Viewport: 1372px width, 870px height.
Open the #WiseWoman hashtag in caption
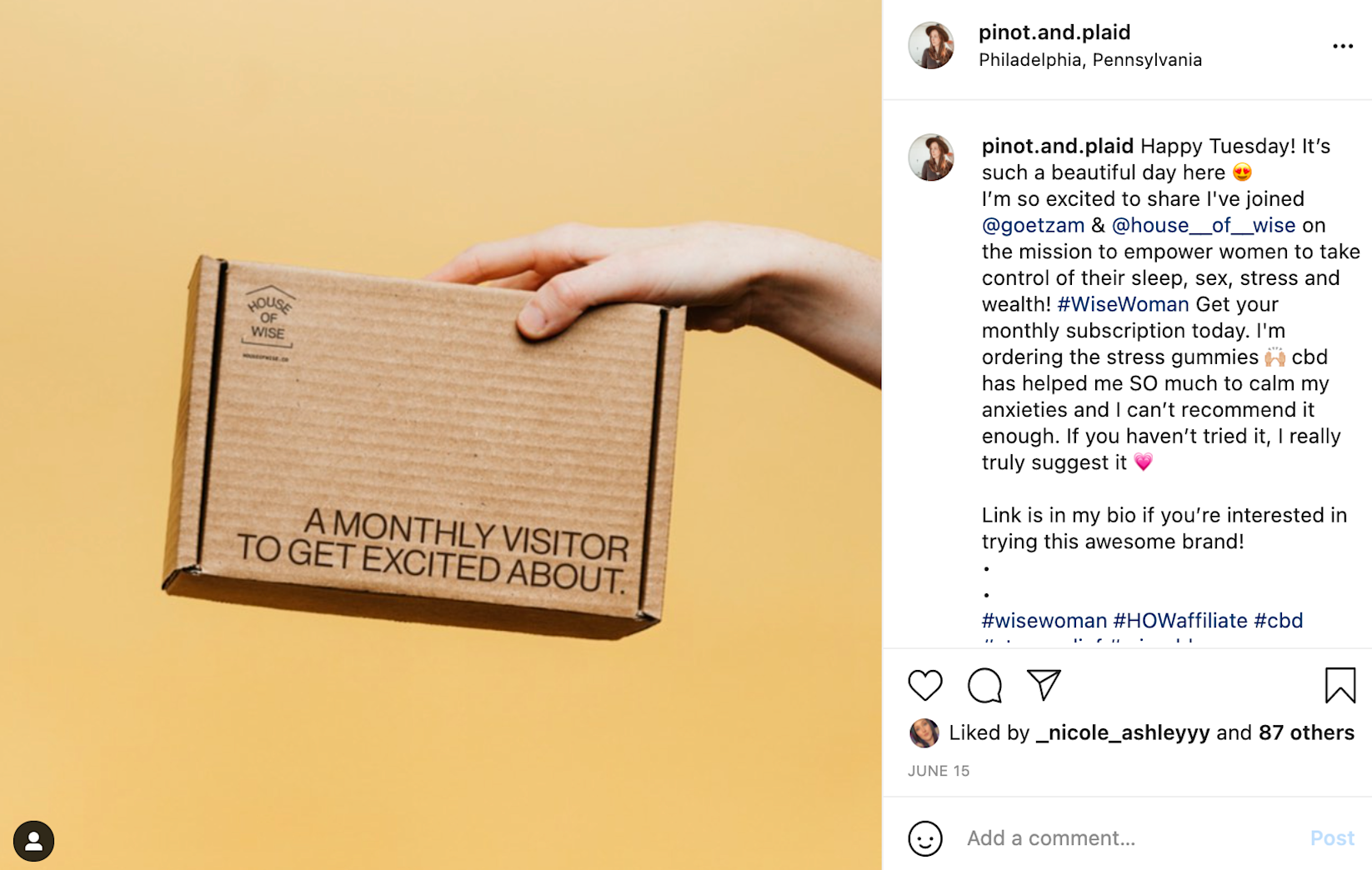(1122, 304)
